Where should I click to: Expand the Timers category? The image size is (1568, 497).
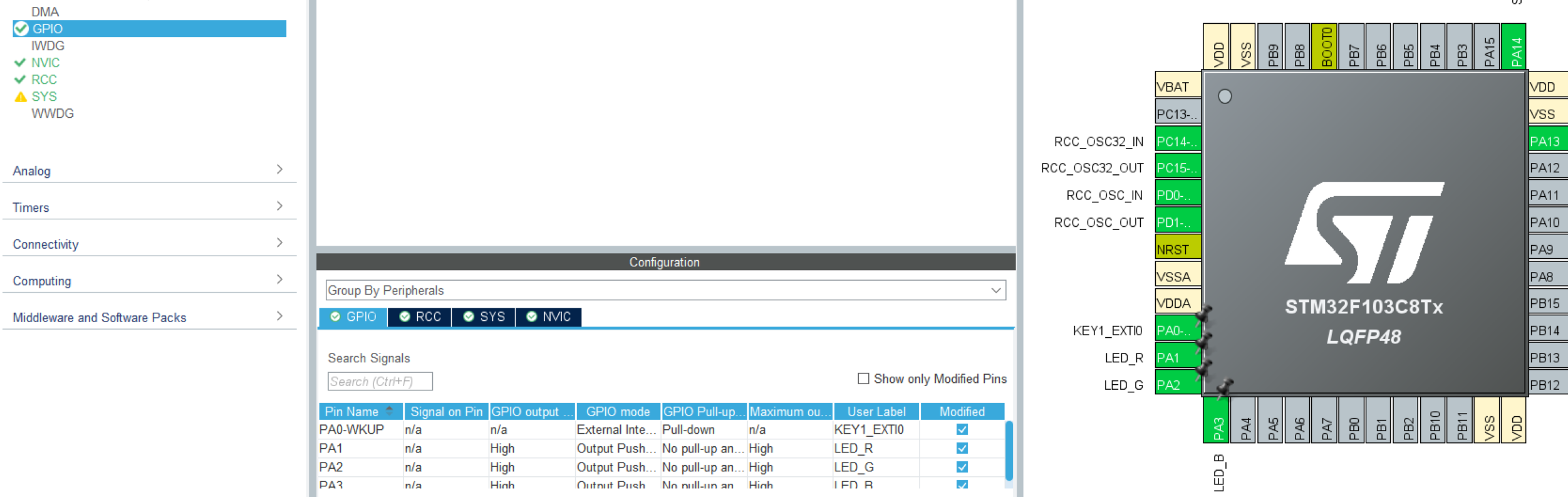click(x=149, y=207)
